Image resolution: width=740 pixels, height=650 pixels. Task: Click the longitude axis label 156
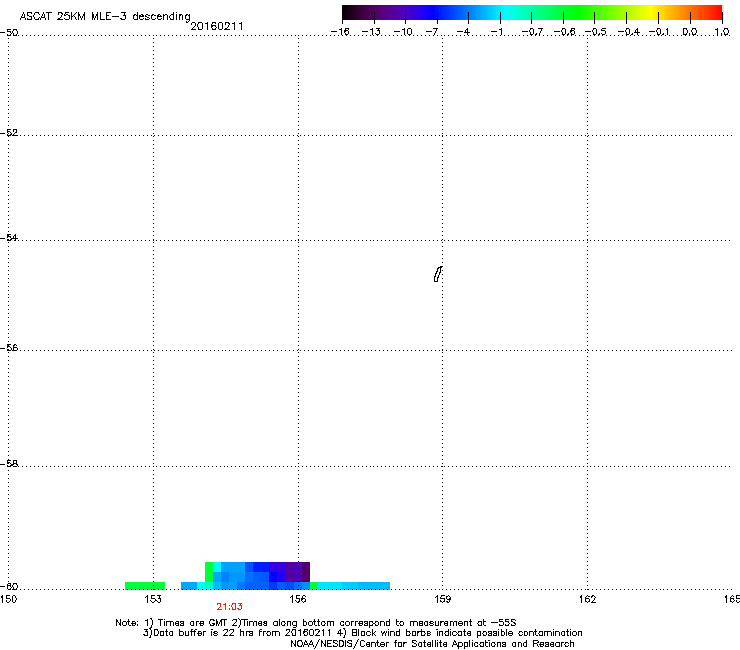(298, 599)
